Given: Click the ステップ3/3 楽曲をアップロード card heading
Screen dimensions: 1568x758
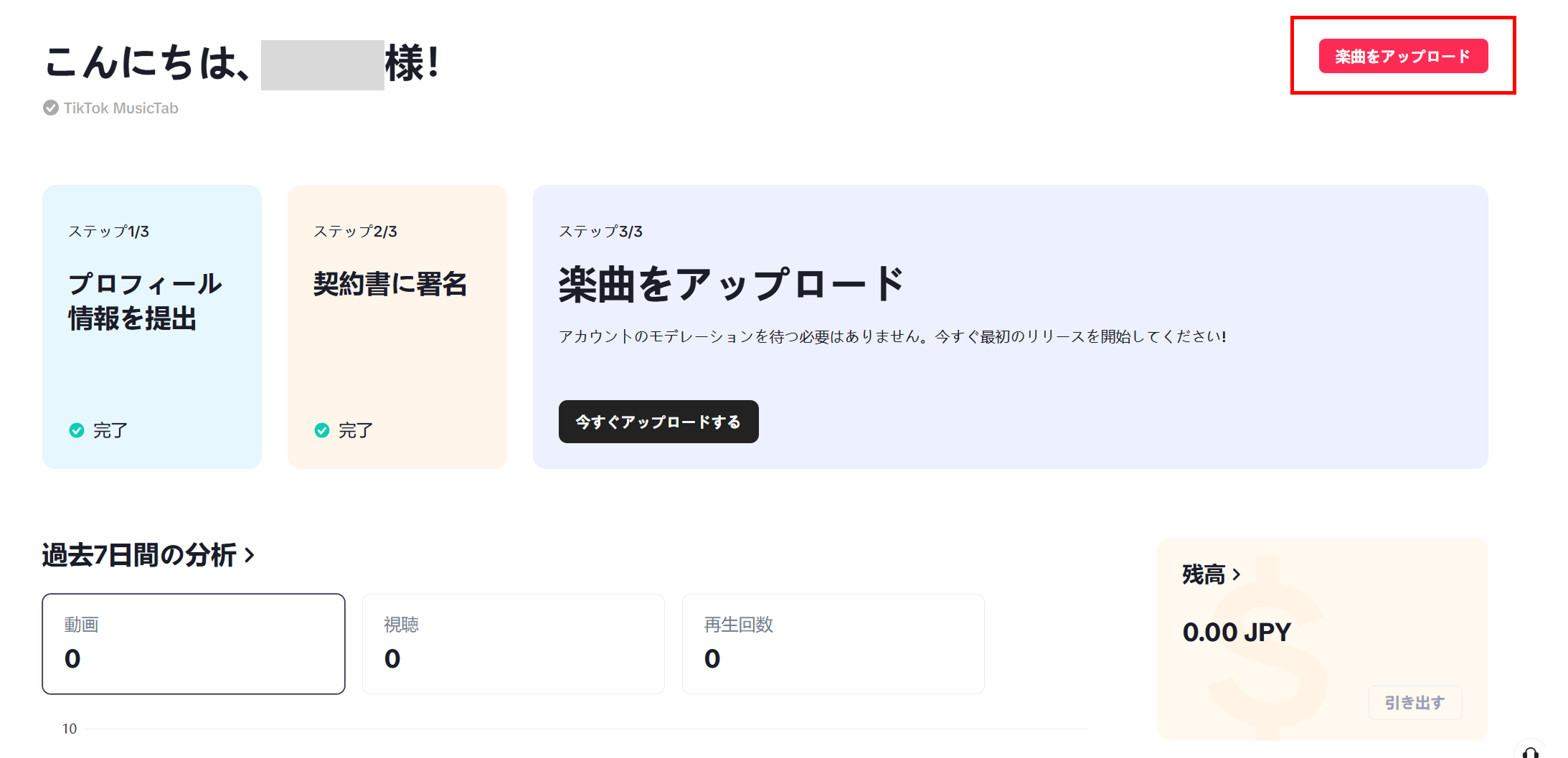Looking at the screenshot, I should click(731, 284).
